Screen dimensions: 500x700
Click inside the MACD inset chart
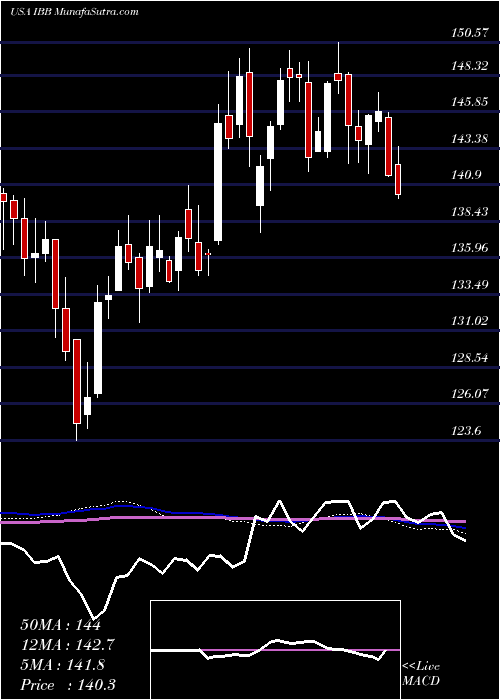click(x=275, y=650)
